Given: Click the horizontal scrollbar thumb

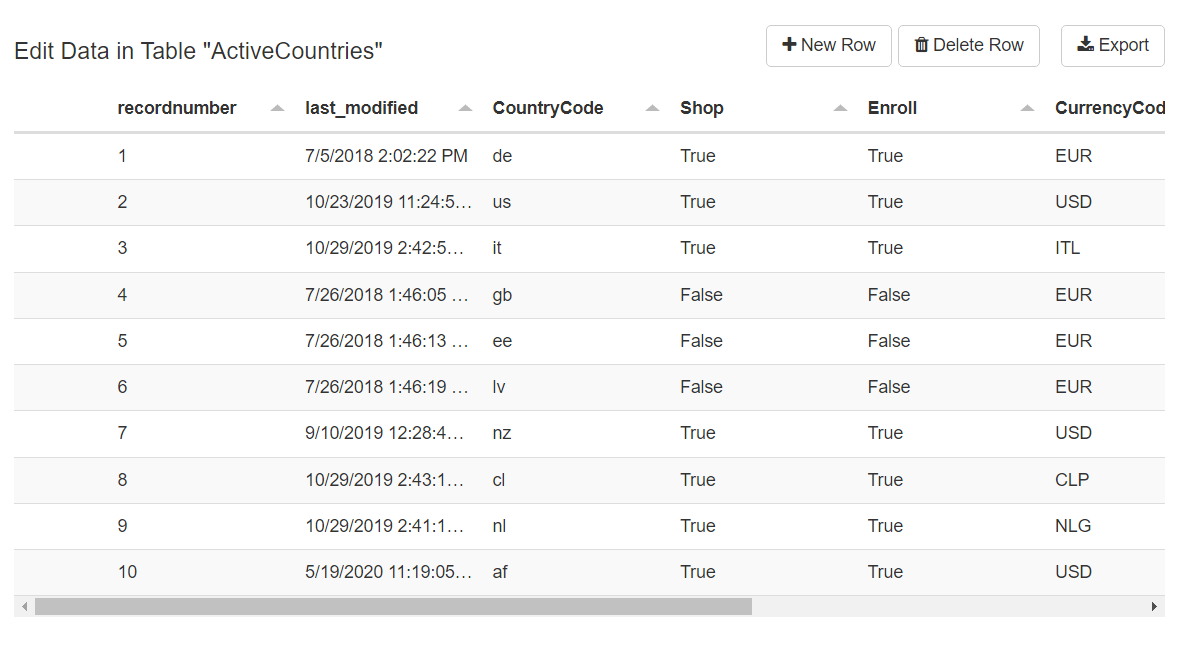Looking at the screenshot, I should [392, 606].
